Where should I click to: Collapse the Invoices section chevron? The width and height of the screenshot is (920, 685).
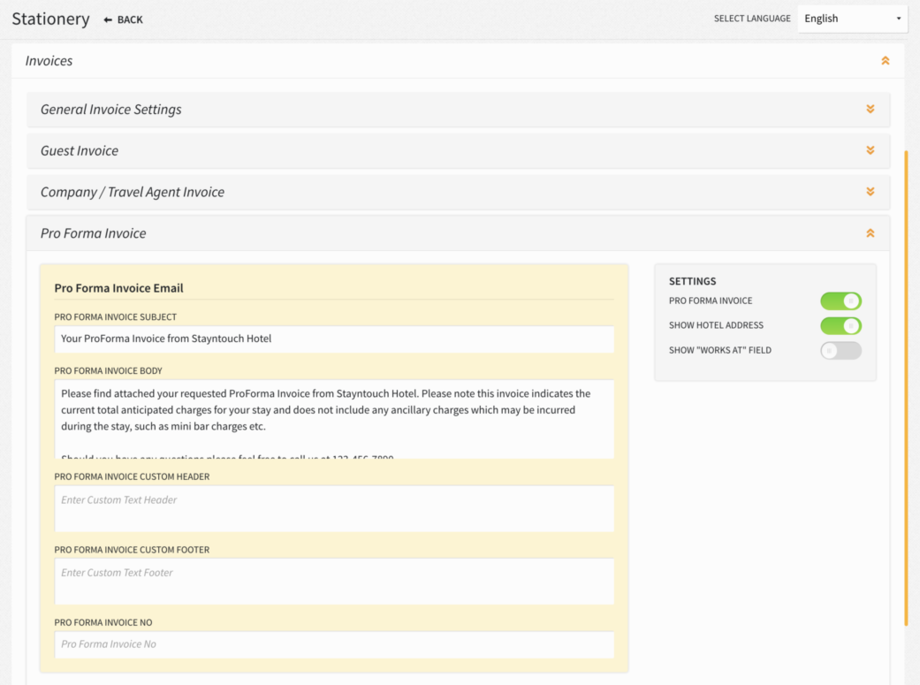point(885,60)
